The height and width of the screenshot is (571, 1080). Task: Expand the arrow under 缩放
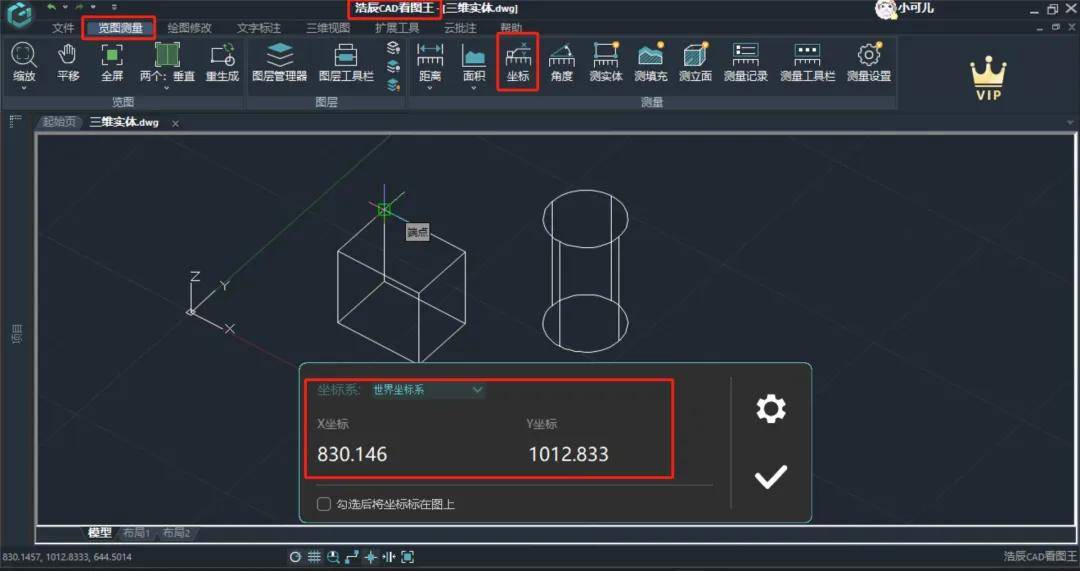24,88
